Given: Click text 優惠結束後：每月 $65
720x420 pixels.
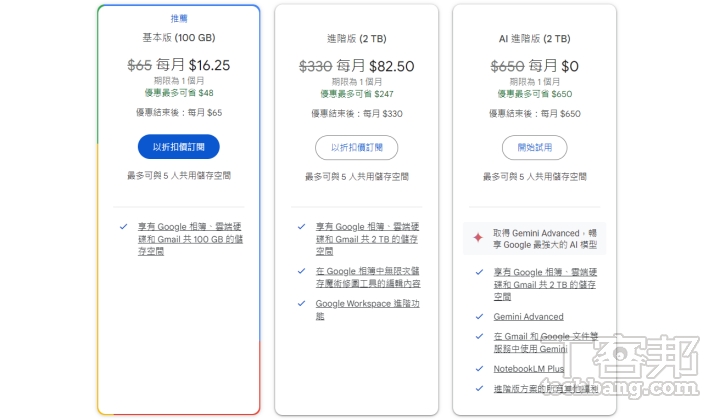Looking at the screenshot, I should (179, 112).
